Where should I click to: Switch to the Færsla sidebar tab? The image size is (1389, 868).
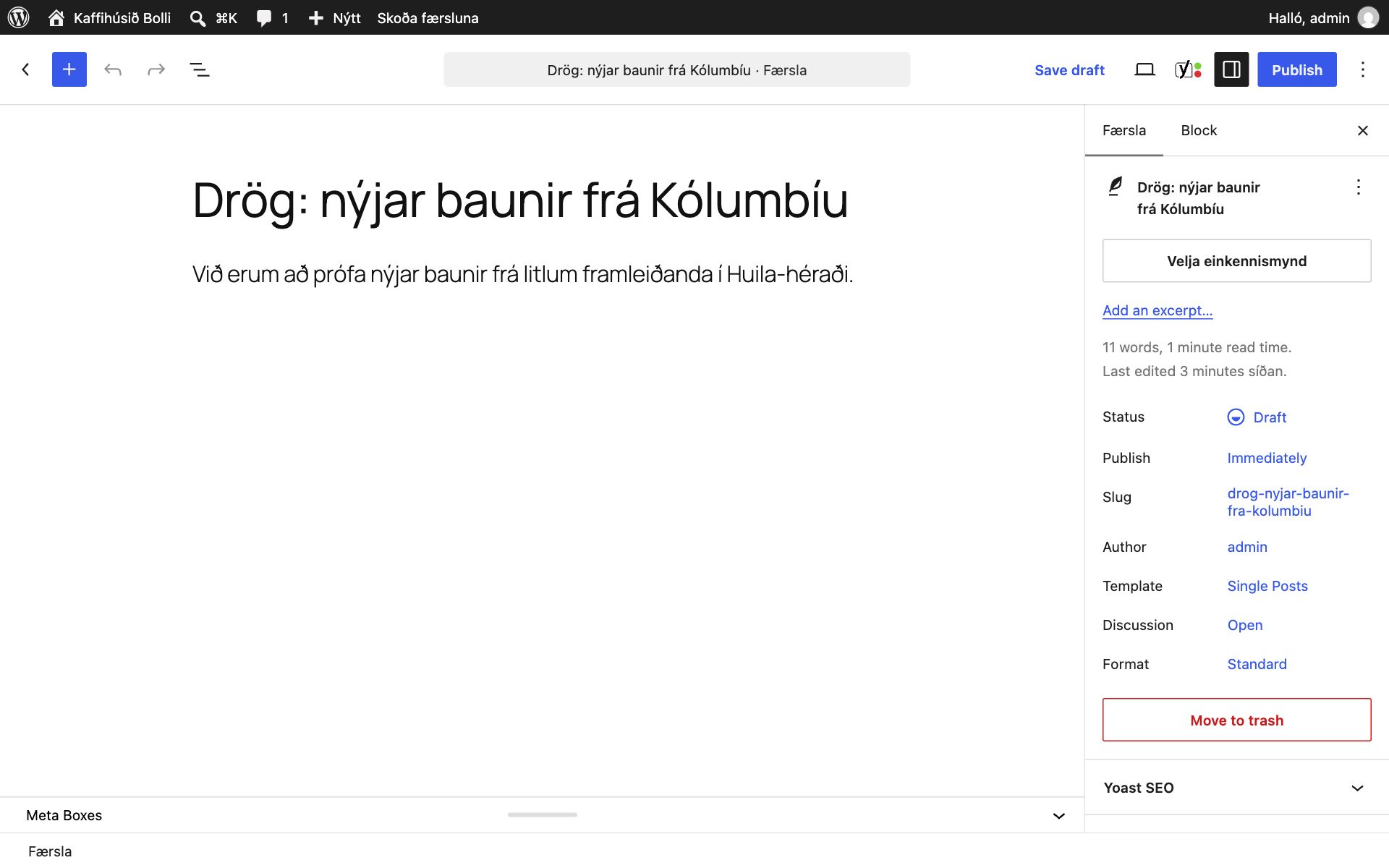(1123, 130)
